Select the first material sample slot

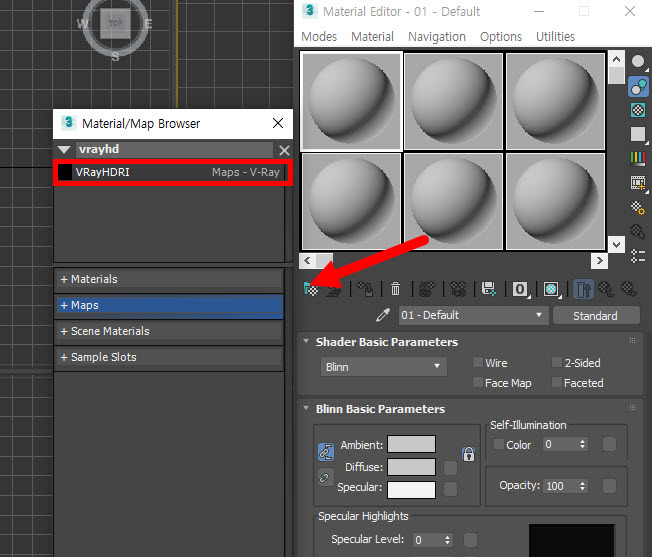351,101
